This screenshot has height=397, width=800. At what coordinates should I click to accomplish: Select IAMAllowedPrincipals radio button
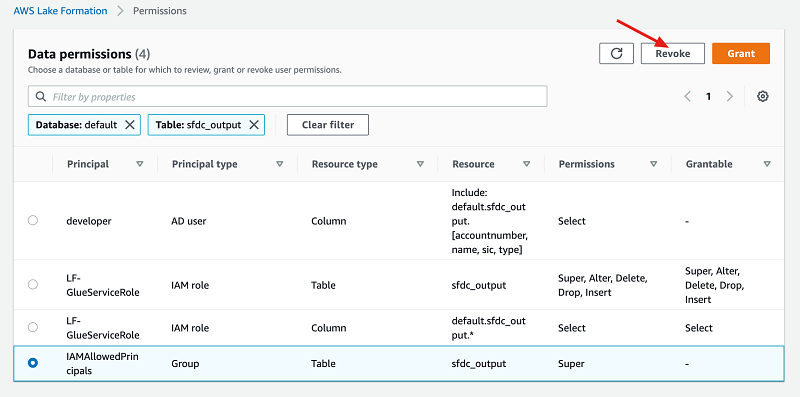point(33,363)
